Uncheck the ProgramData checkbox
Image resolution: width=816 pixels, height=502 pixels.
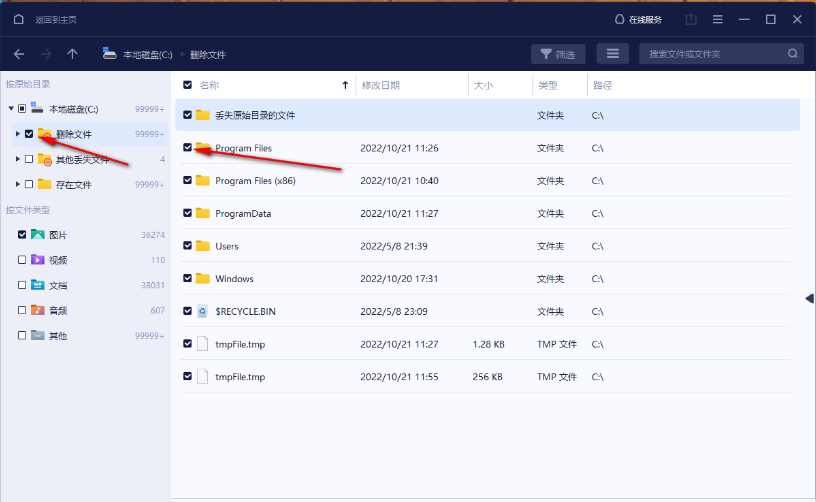(x=187, y=213)
